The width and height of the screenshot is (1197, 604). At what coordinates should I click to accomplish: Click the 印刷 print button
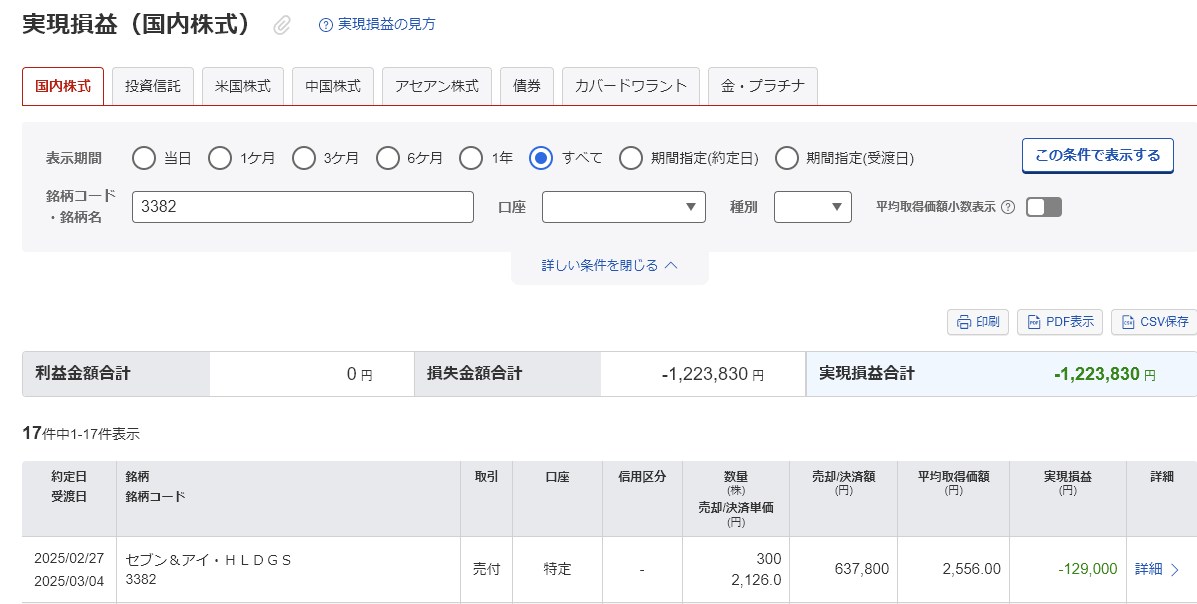tap(978, 322)
